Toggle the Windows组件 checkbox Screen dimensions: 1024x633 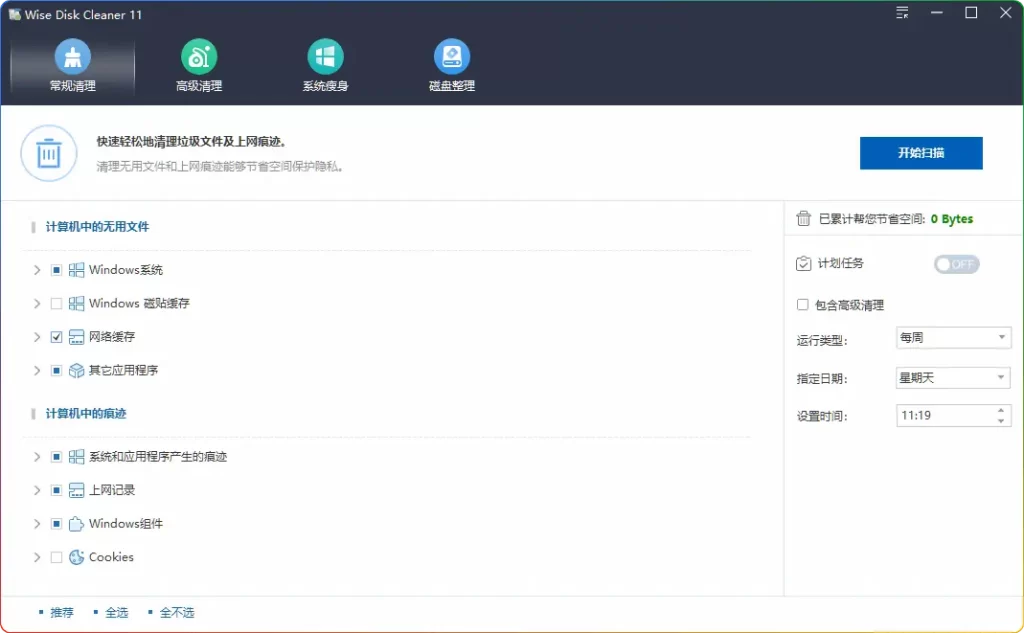[56, 524]
